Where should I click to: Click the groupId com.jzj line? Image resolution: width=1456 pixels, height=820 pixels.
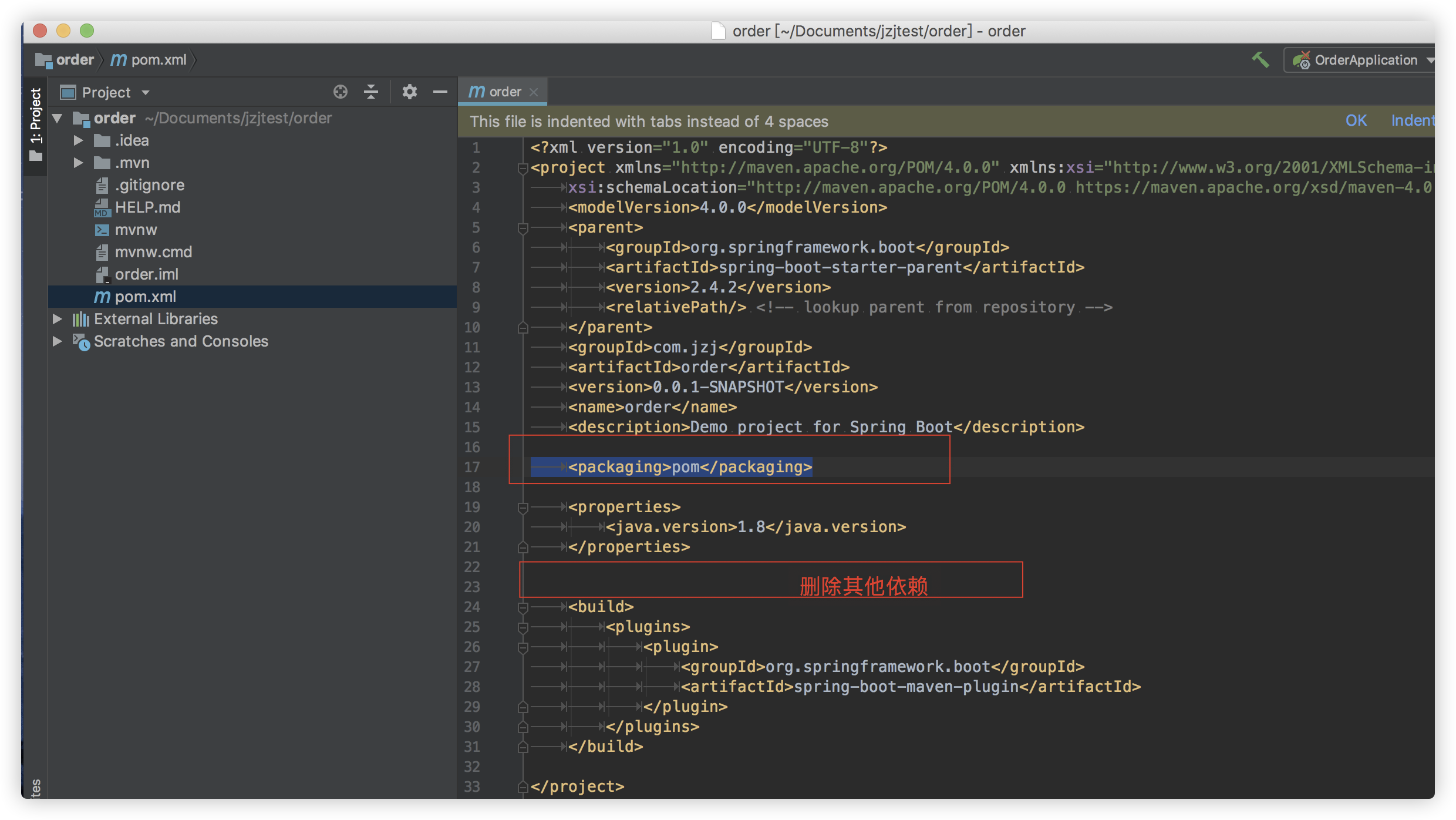[x=690, y=347]
